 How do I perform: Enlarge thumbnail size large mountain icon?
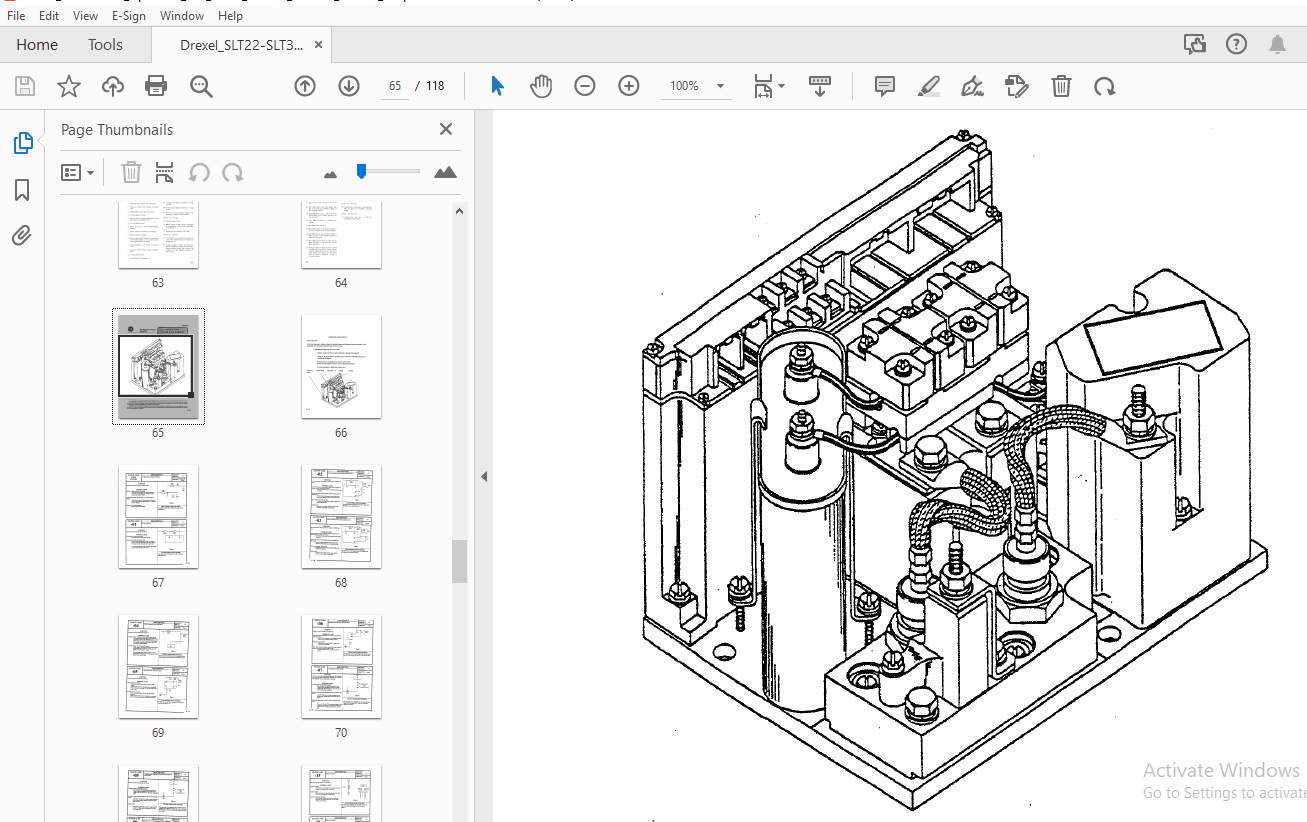pos(446,172)
